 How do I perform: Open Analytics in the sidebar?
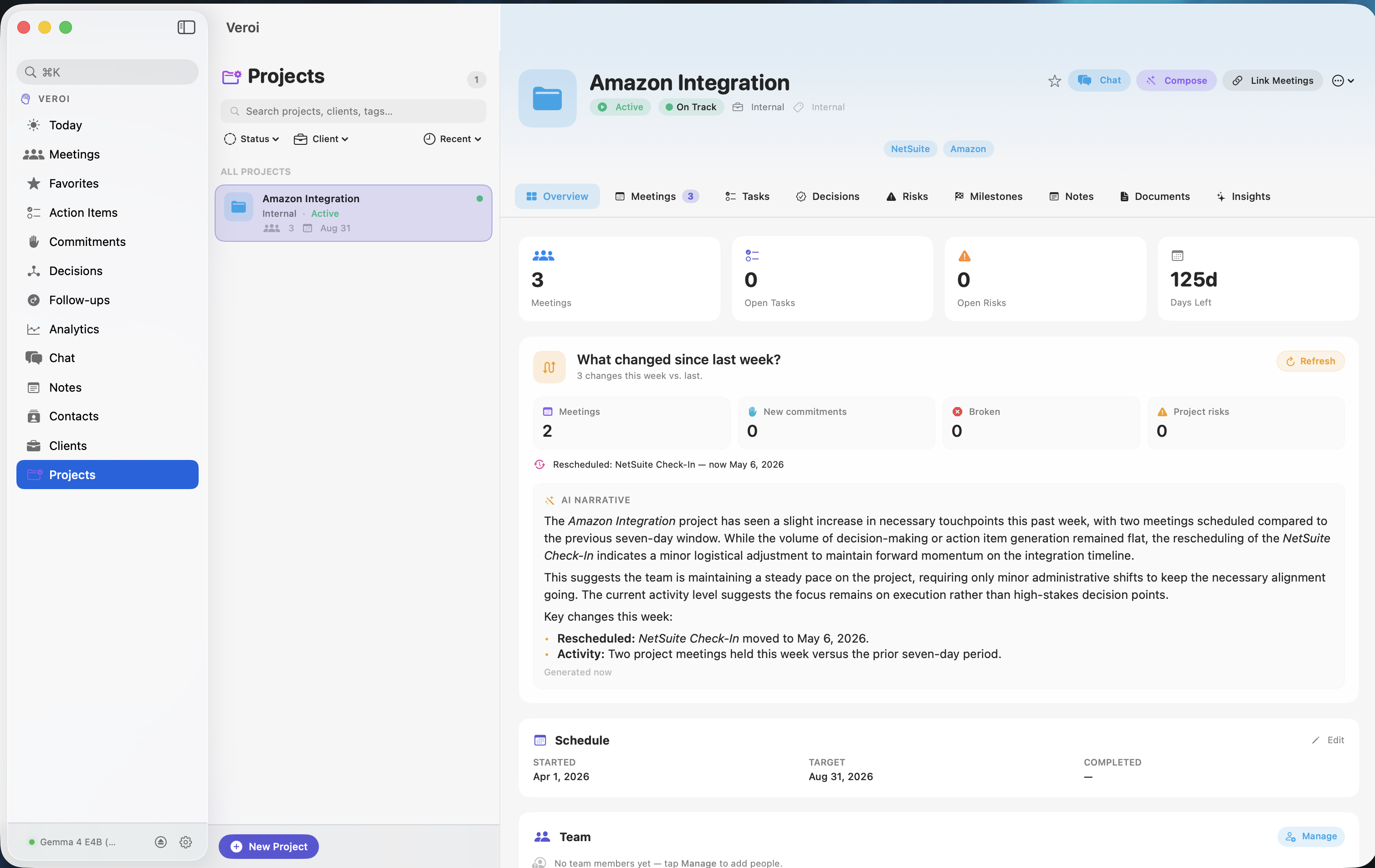[x=108, y=329]
